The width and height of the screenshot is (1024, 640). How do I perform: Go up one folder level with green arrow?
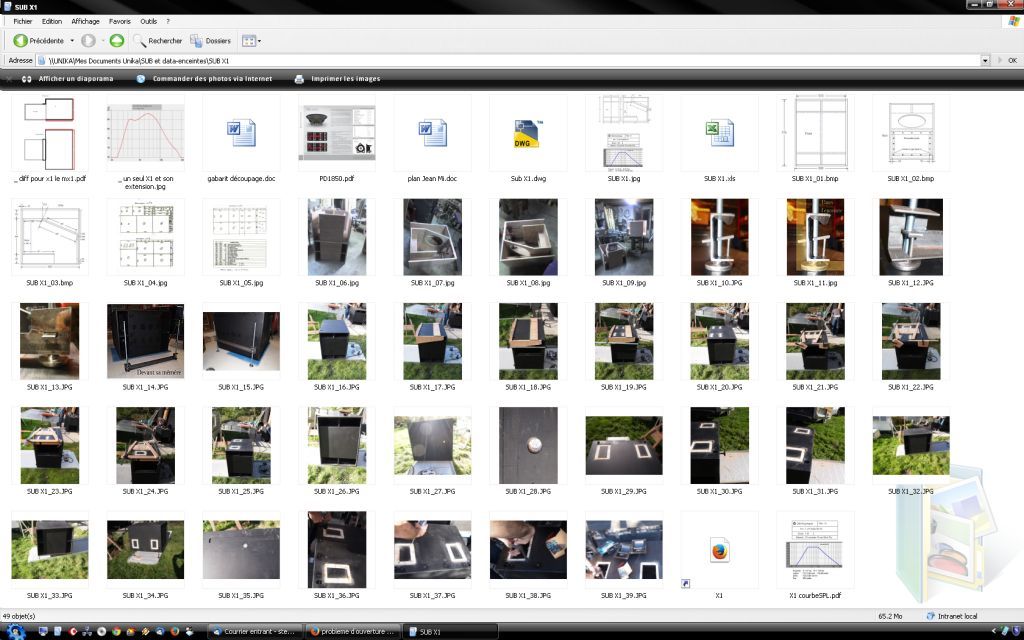[x=116, y=40]
